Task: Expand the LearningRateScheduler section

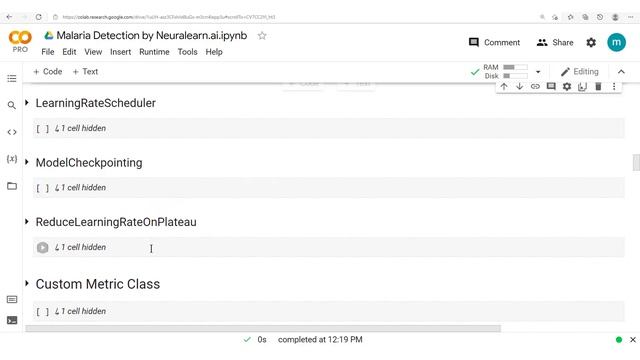Action: 27,103
